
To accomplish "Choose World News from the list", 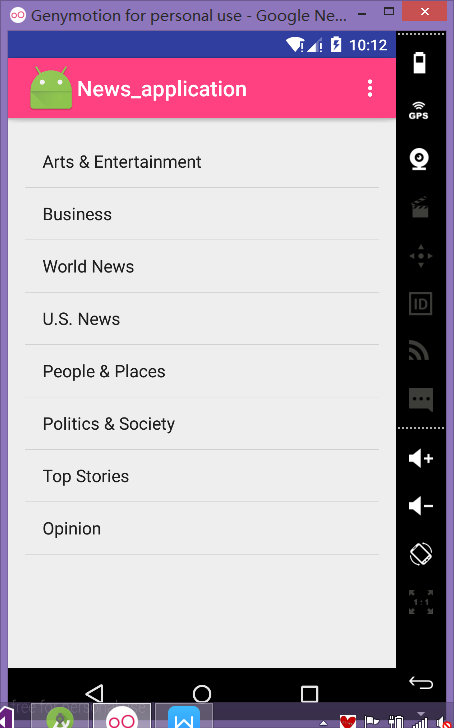I will [x=202, y=266].
